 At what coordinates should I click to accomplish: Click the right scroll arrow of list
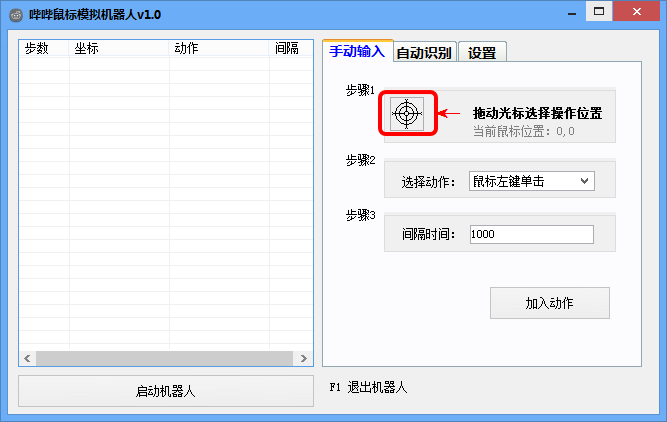(303, 358)
